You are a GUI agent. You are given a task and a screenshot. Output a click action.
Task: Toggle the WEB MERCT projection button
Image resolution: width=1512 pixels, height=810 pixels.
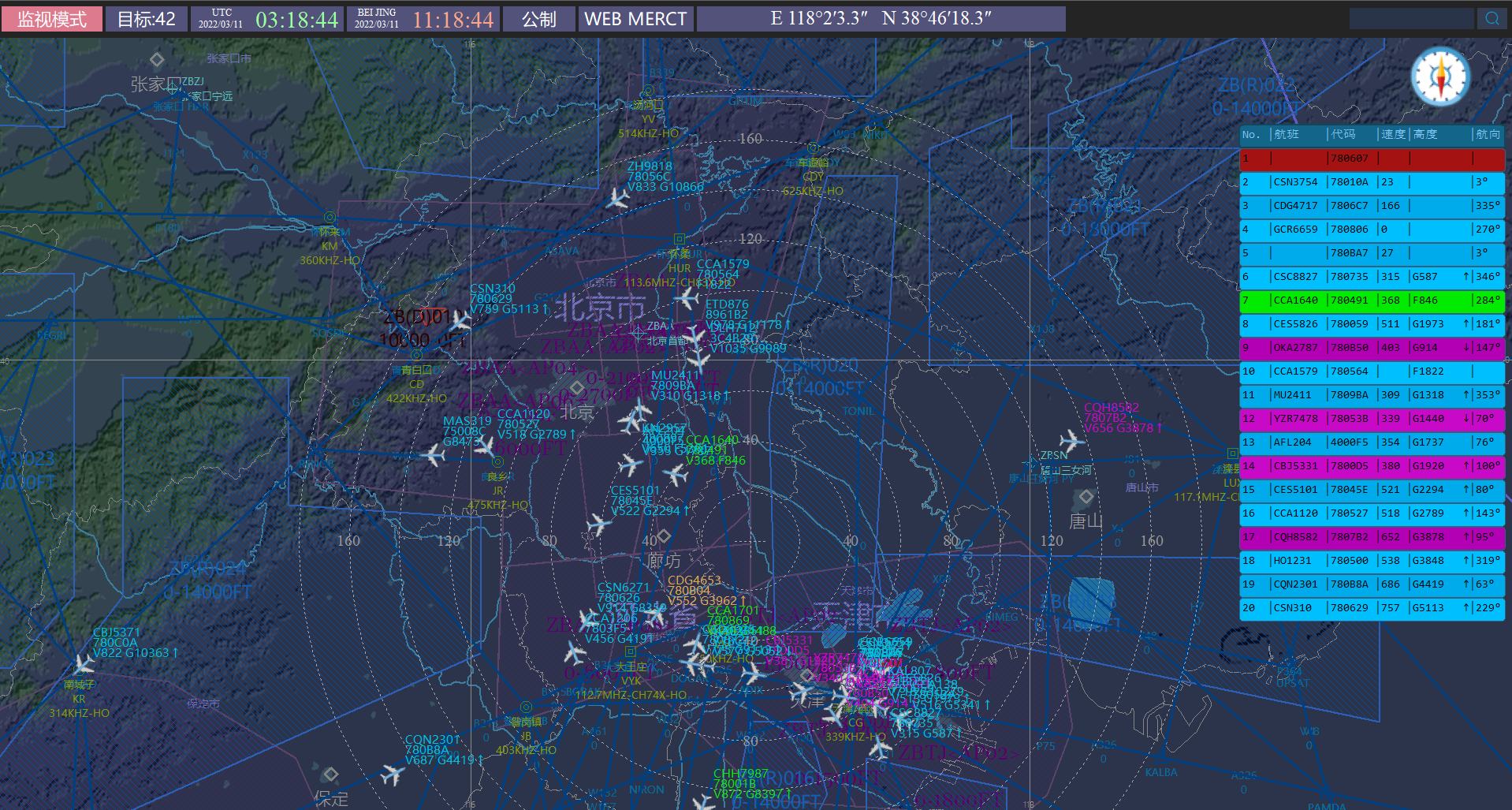(635, 19)
